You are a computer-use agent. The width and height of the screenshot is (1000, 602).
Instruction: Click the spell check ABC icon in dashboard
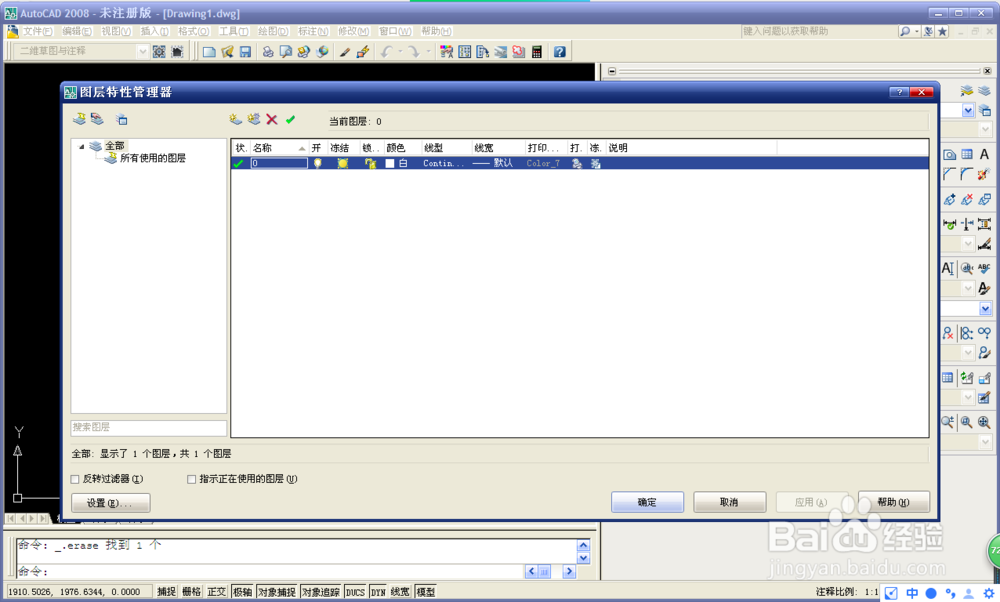pos(984,268)
